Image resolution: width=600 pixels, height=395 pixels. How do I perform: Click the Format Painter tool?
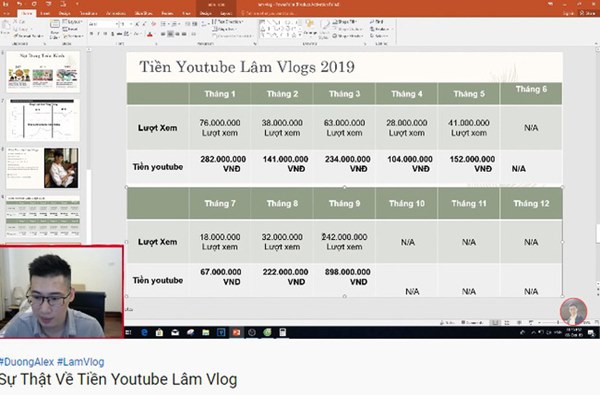coord(29,36)
